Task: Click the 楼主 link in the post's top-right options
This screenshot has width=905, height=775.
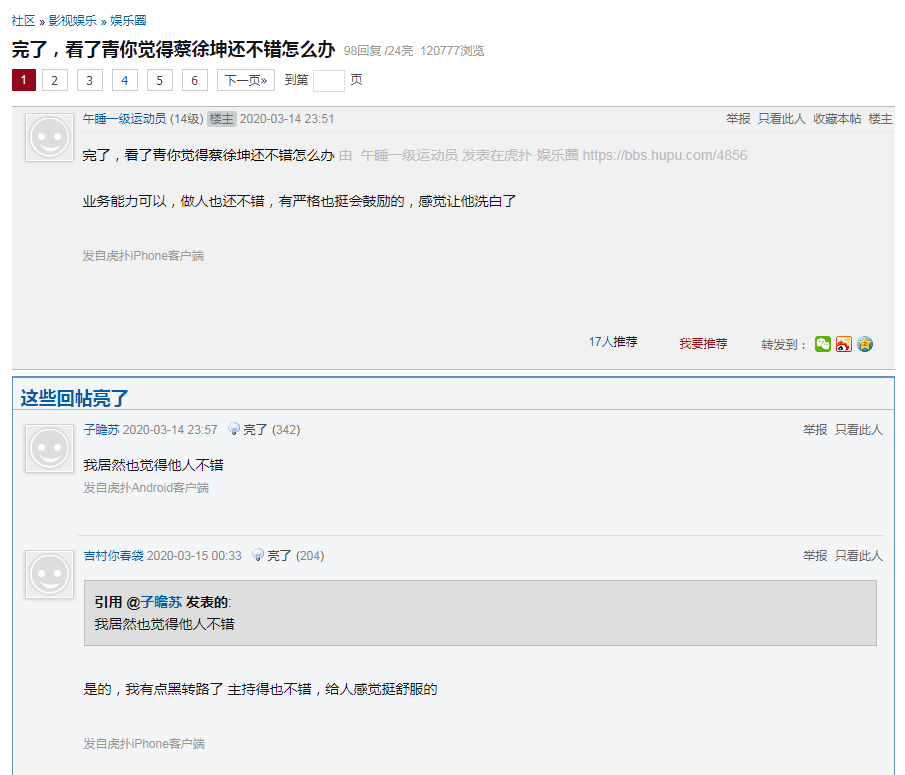Action: pyautogui.click(x=880, y=119)
